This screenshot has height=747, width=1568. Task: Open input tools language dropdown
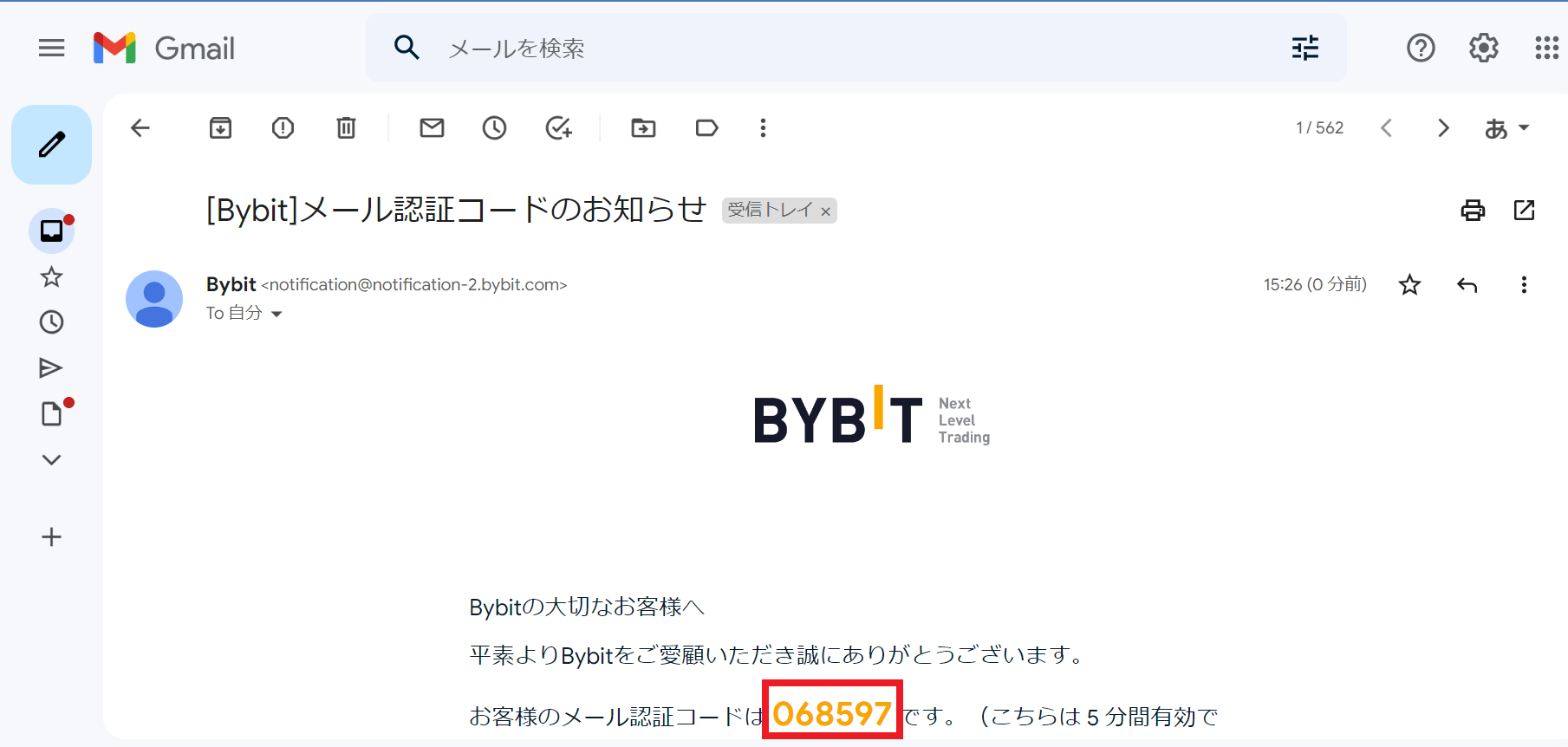point(1507,128)
